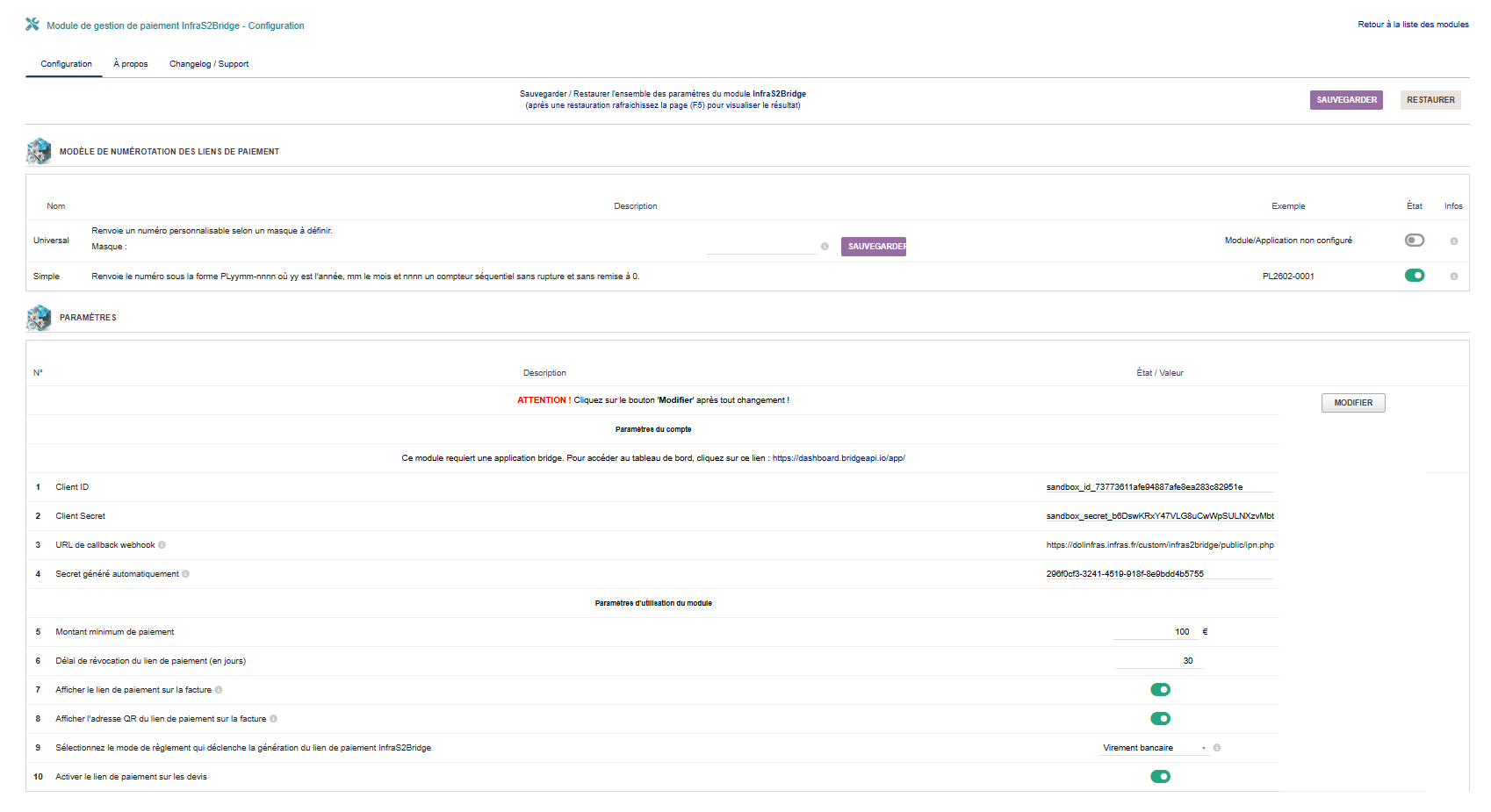Follow the 'Retour à la liste des modules' link

(1413, 25)
